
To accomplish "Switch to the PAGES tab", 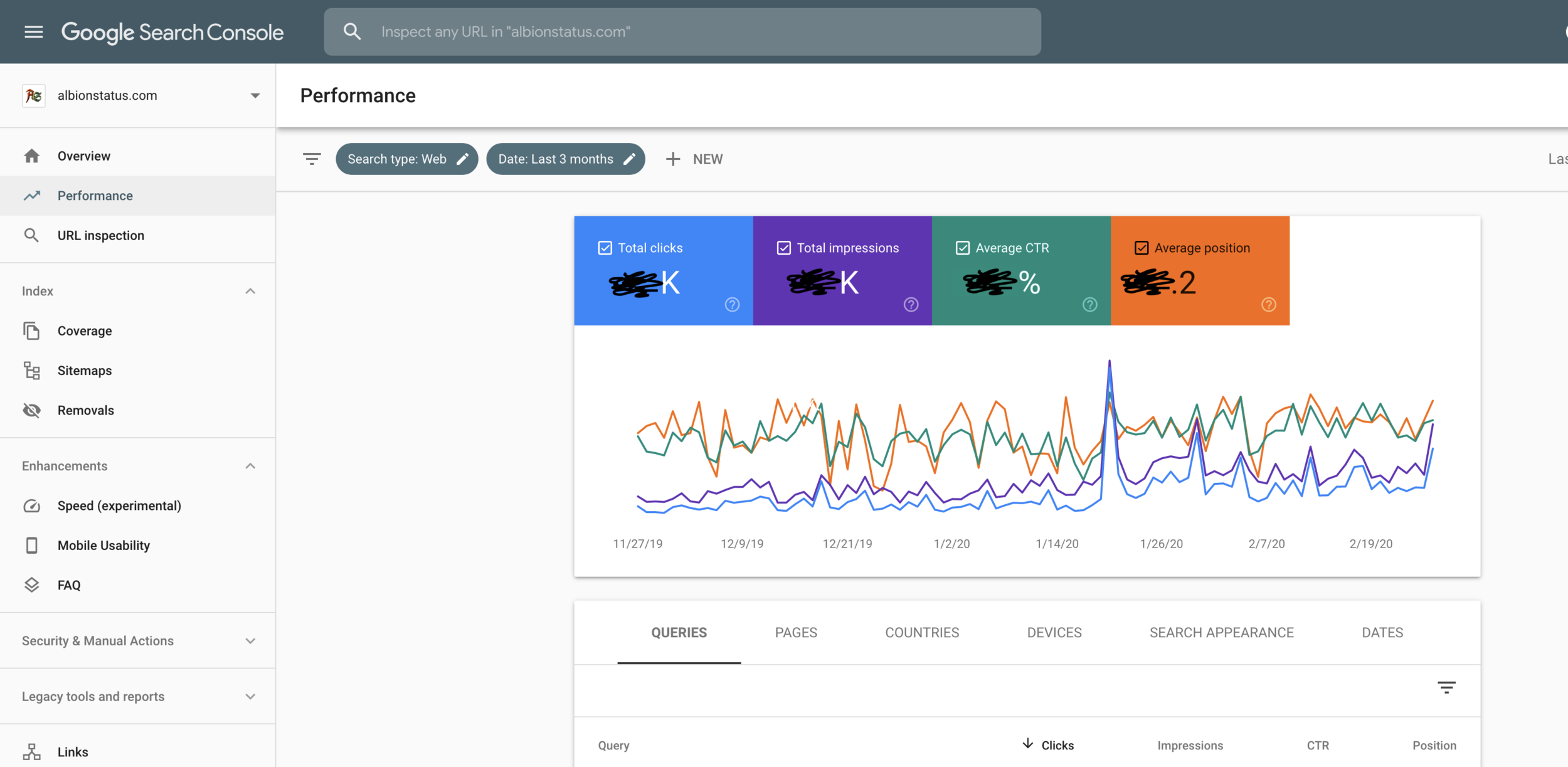I will click(x=796, y=633).
